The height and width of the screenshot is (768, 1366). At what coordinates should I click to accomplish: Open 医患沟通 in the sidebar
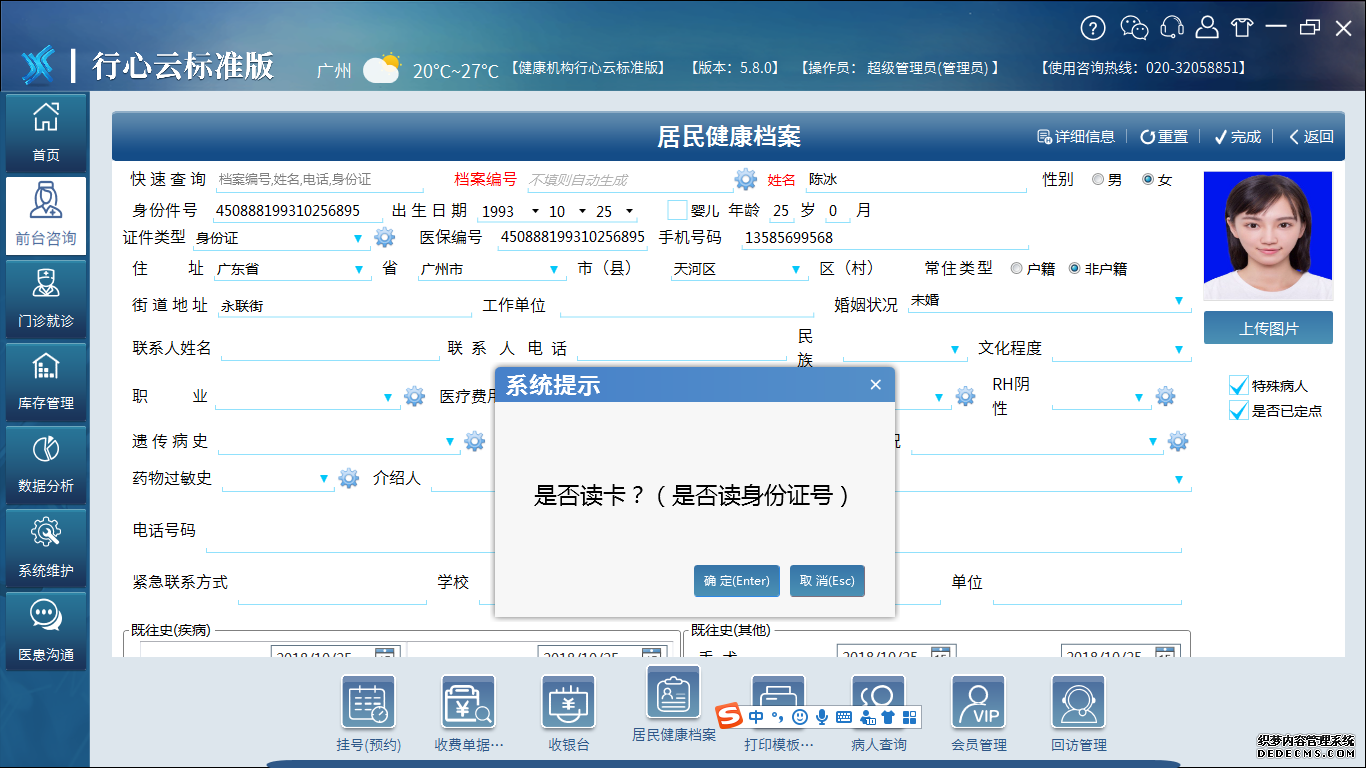tap(46, 631)
